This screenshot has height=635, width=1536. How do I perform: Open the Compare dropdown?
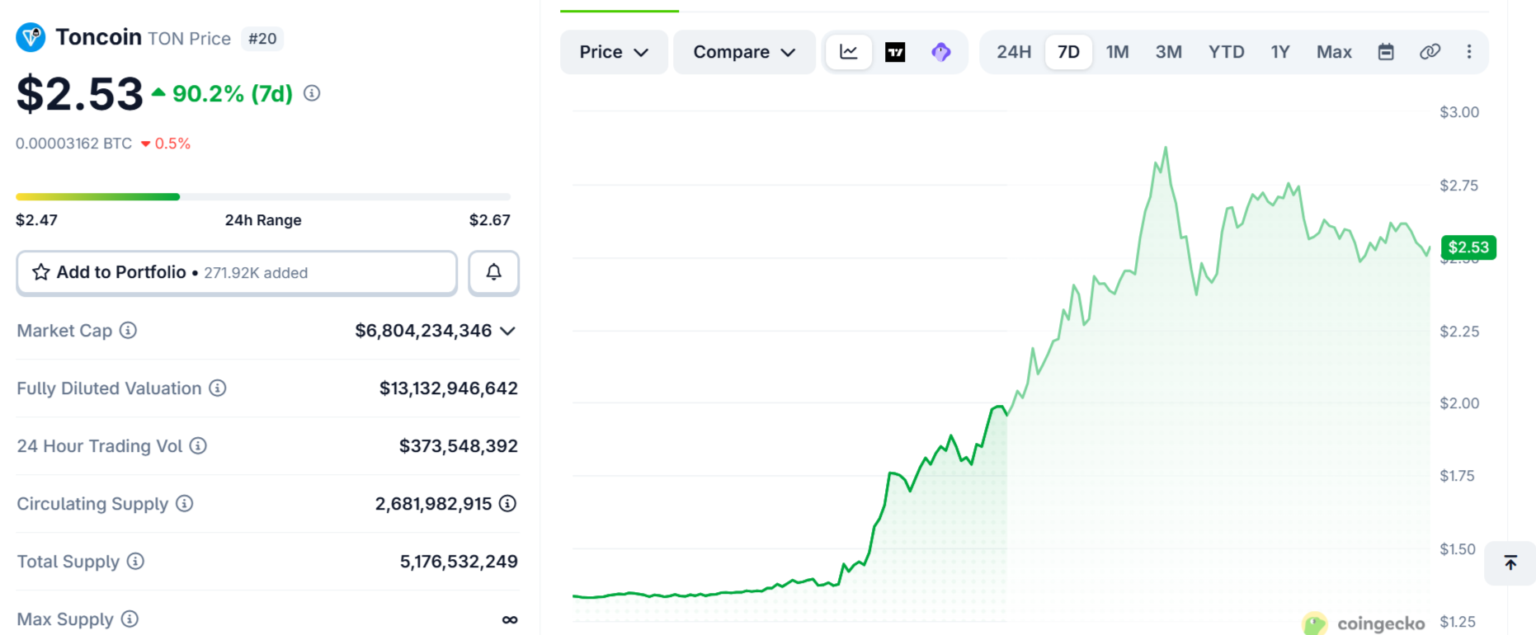[744, 52]
